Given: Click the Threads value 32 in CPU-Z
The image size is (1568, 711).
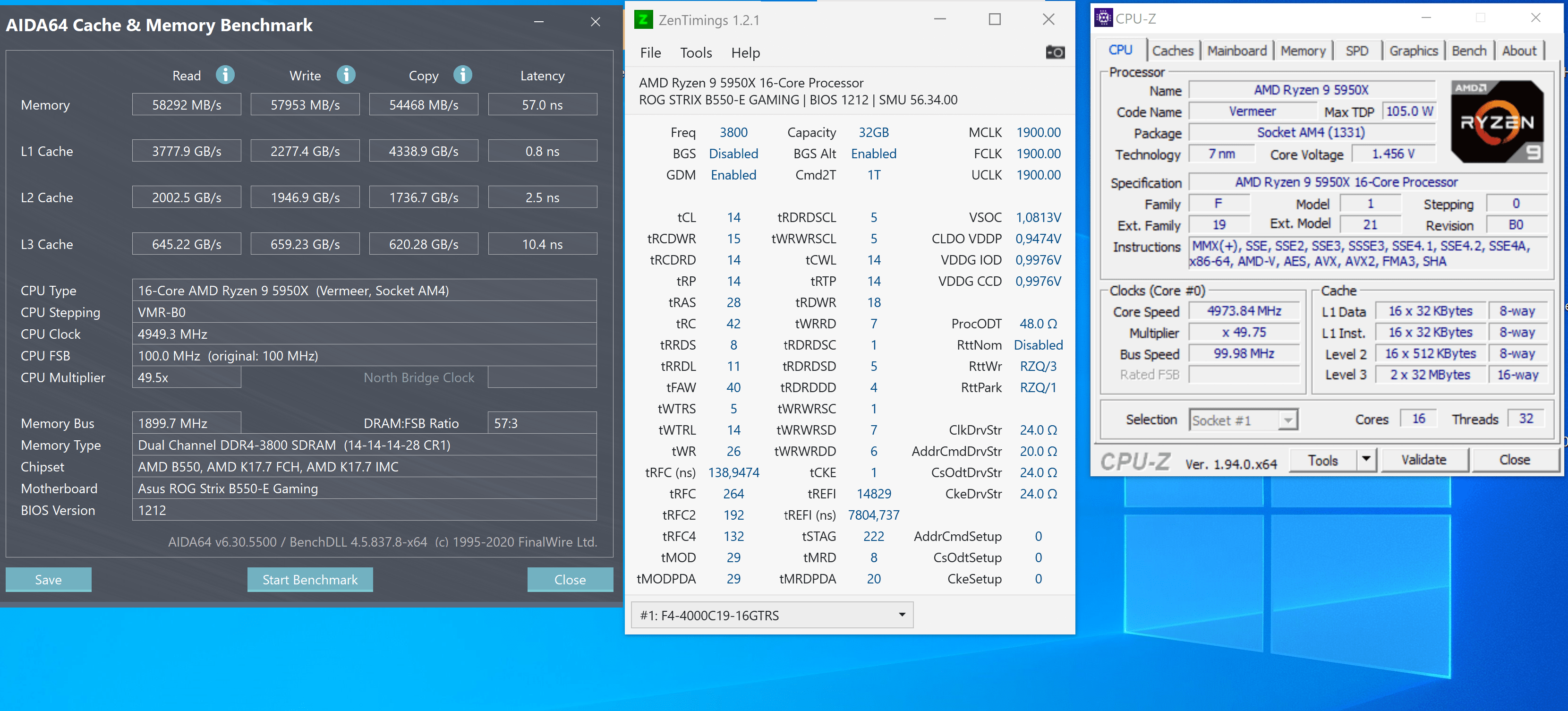Looking at the screenshot, I should [x=1525, y=419].
